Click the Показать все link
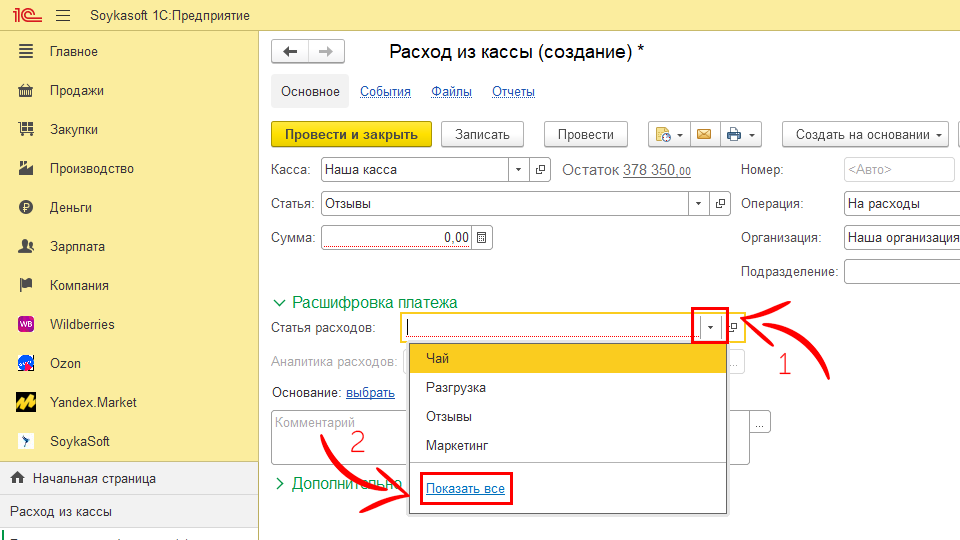This screenshot has width=960, height=540. (465, 489)
